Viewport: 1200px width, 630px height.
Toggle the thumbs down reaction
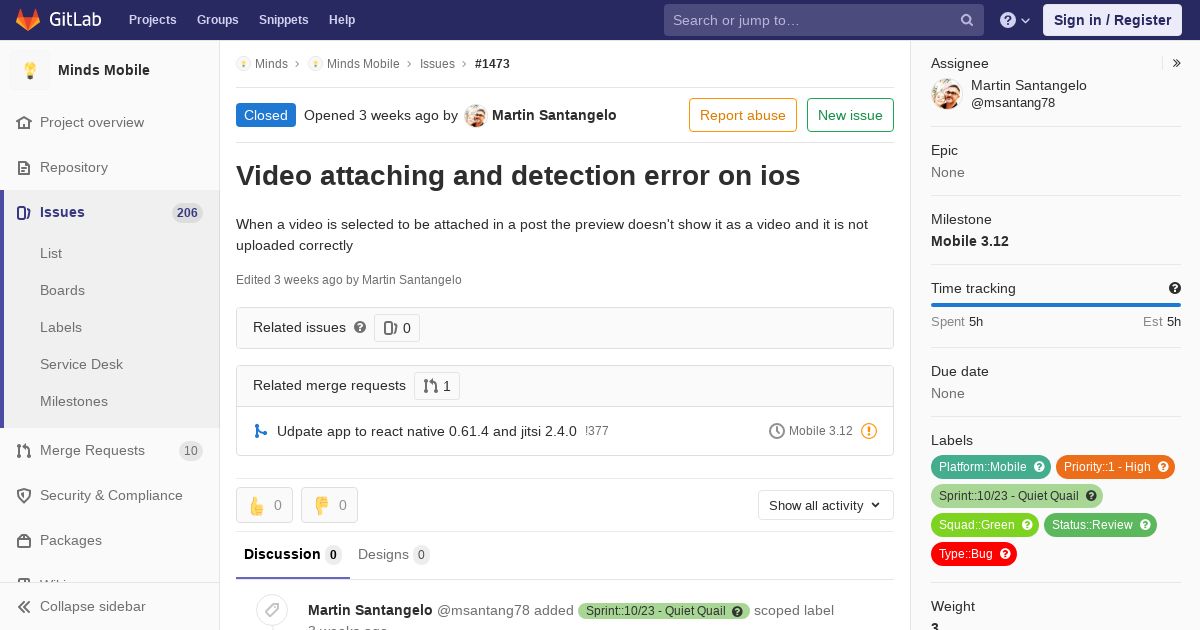point(329,505)
